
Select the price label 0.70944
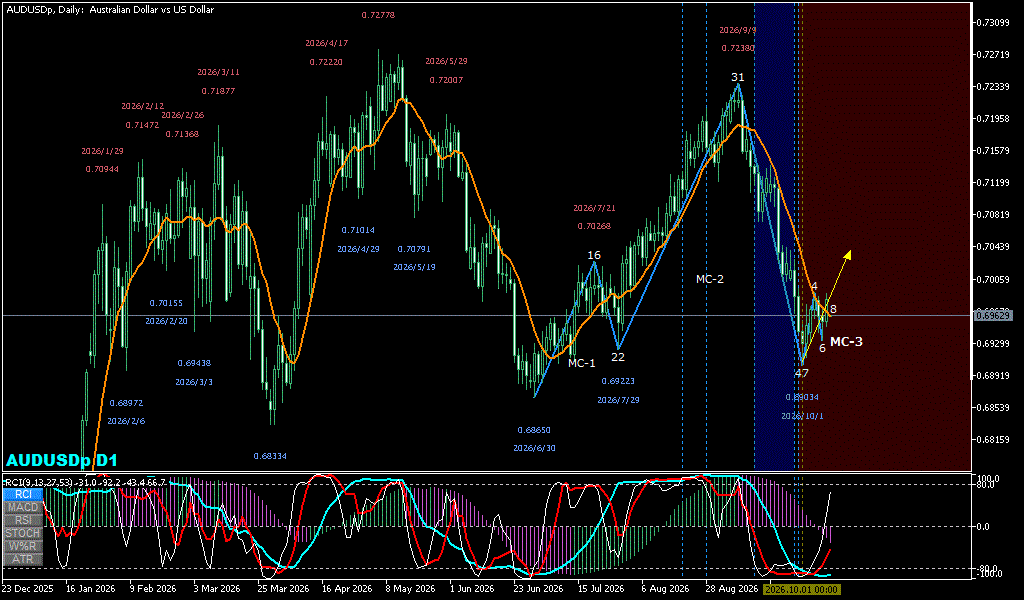click(x=103, y=170)
